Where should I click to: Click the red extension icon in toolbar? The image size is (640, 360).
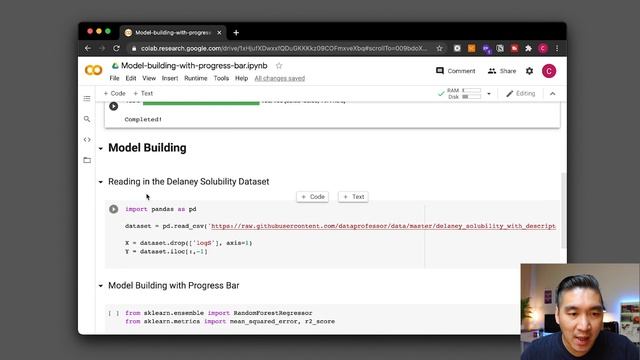click(x=514, y=48)
